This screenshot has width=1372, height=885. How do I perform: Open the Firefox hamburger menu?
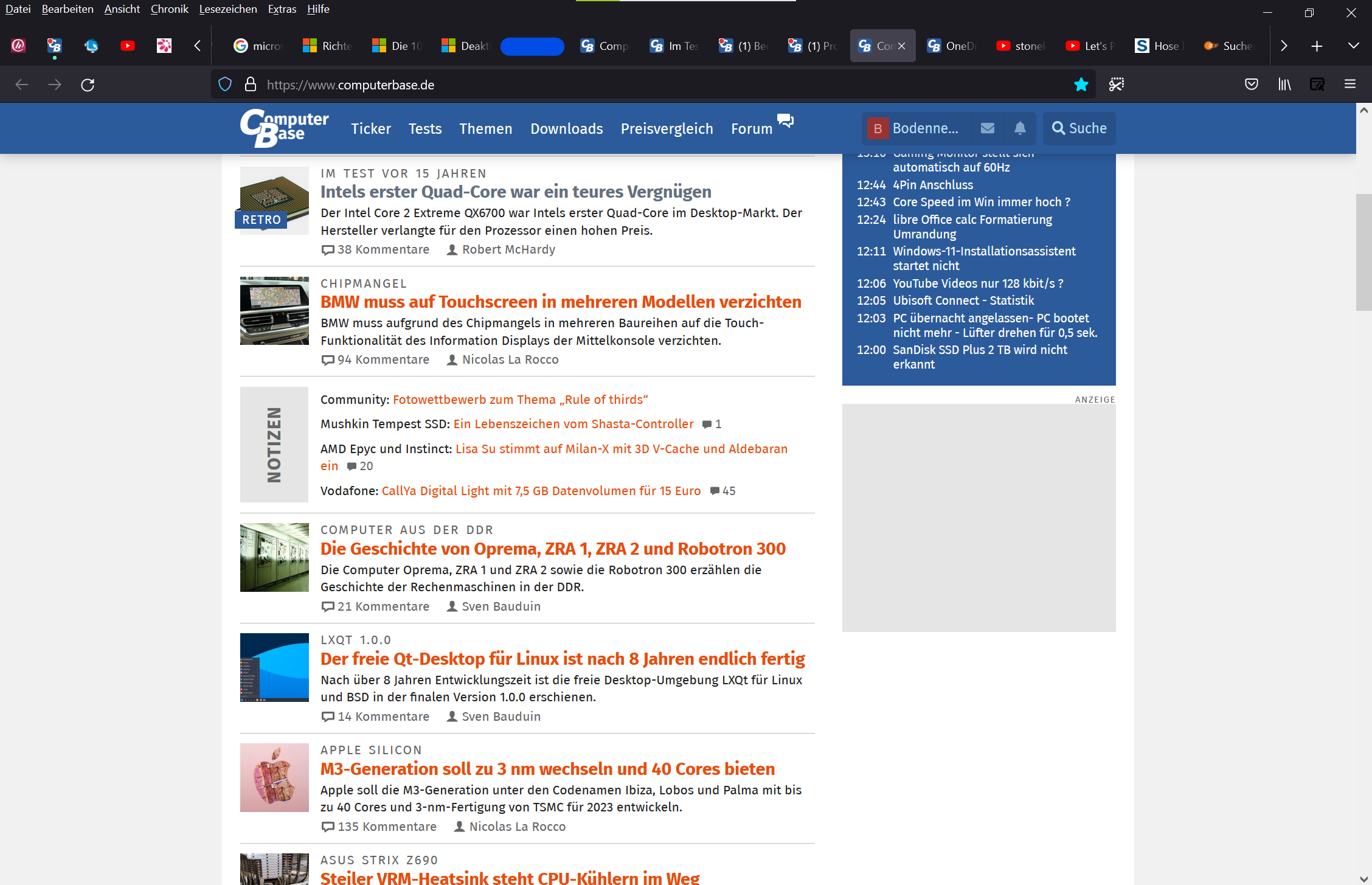1349,85
